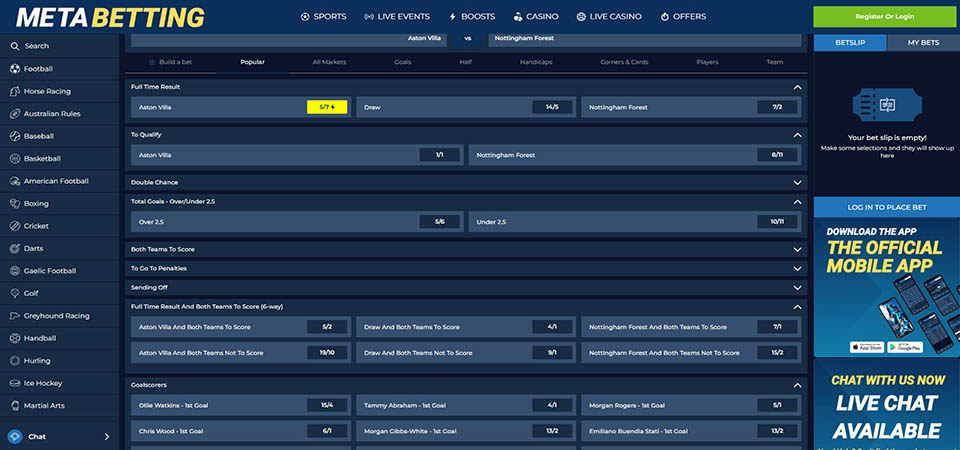
Task: Click the Basketball icon
Action: point(15,159)
